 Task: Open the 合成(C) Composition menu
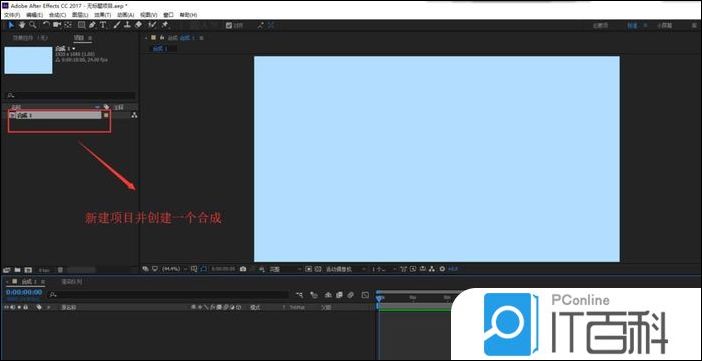(57, 15)
